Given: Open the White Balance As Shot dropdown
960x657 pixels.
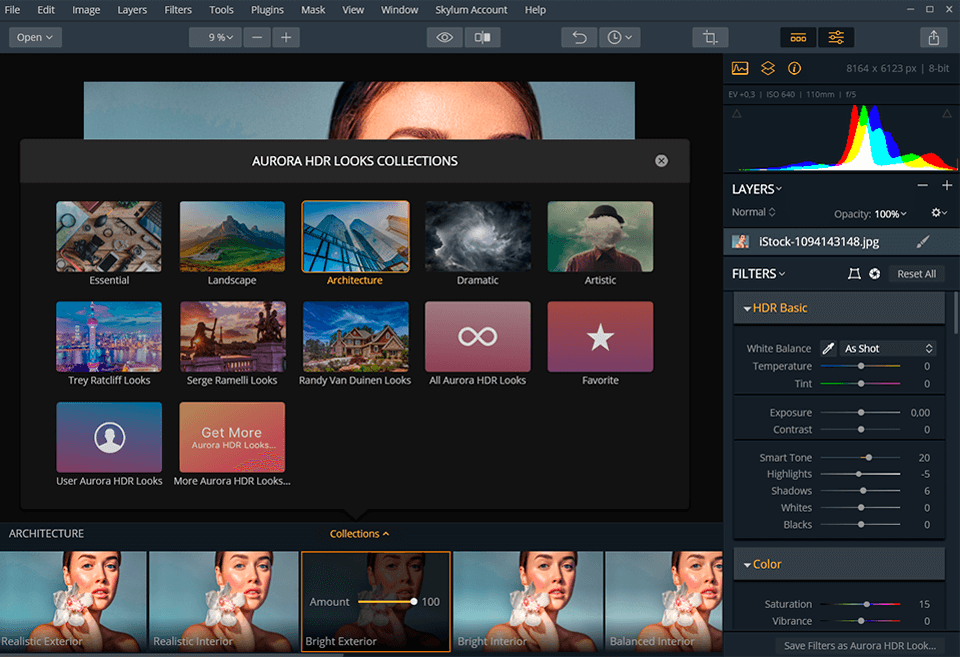Looking at the screenshot, I should pos(887,348).
